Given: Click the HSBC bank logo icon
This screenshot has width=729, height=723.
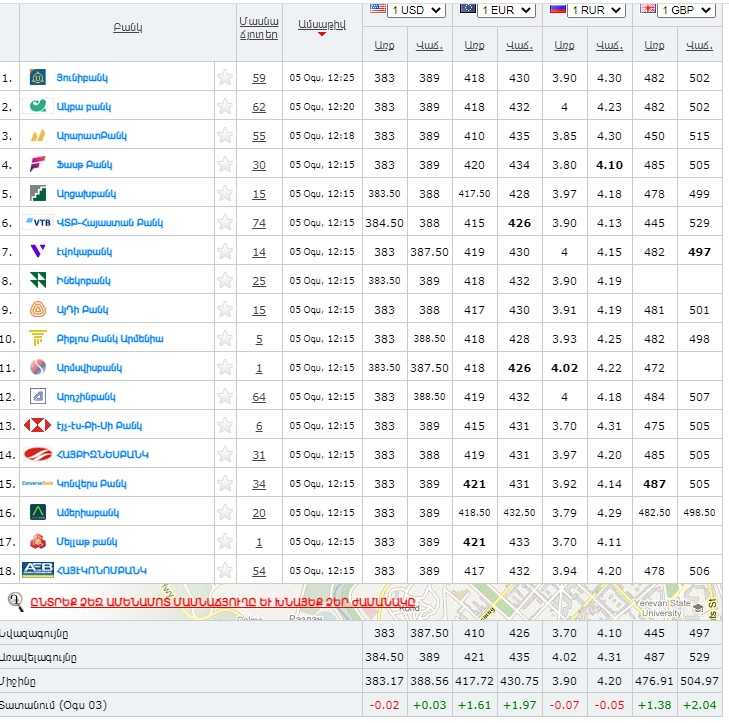Looking at the screenshot, I should pyautogui.click(x=37, y=426).
